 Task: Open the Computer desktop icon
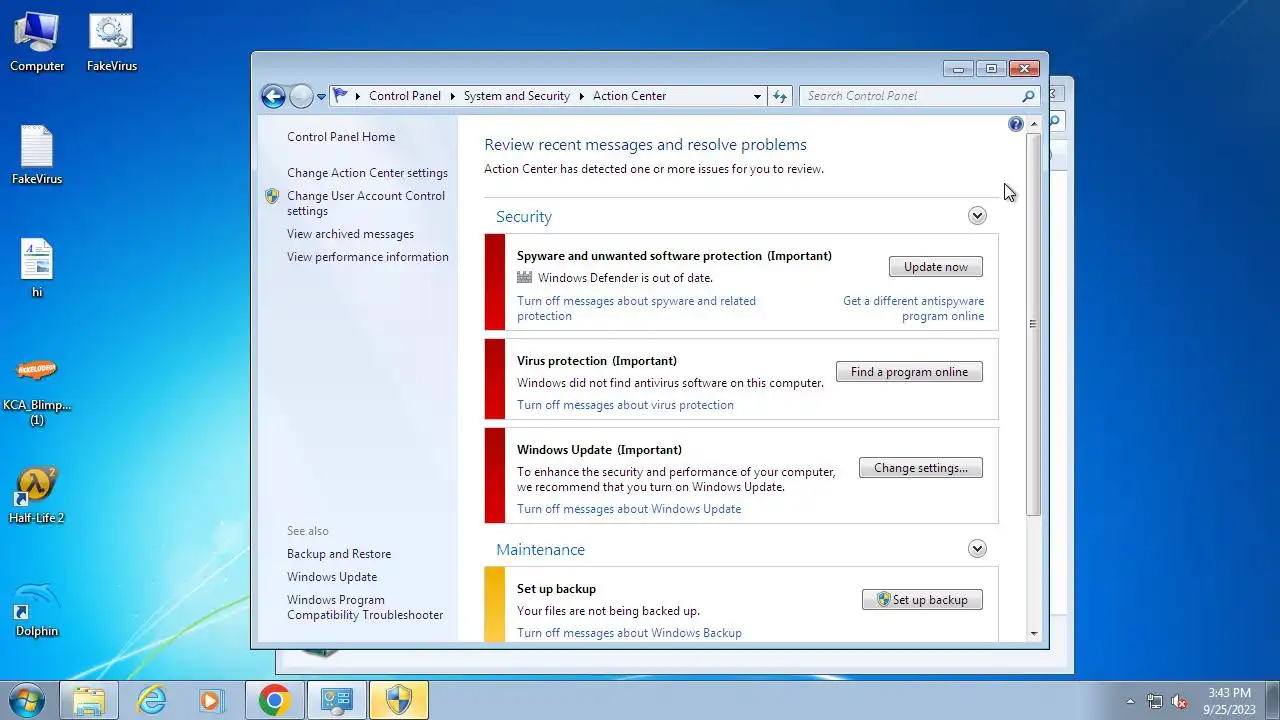[x=37, y=42]
